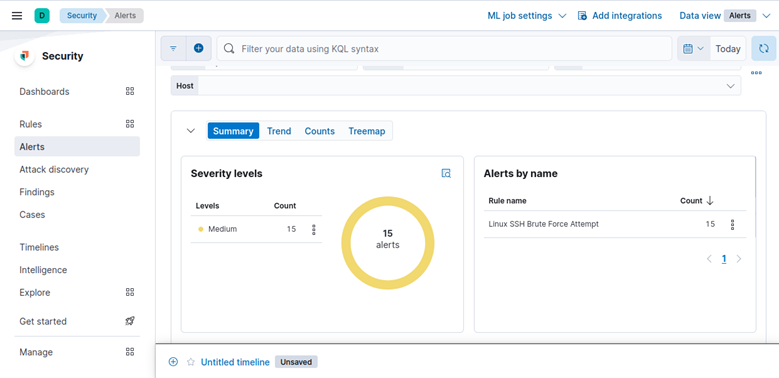Open ML job settings dropdown
Image resolution: width=779 pixels, height=378 pixels.
[527, 16]
